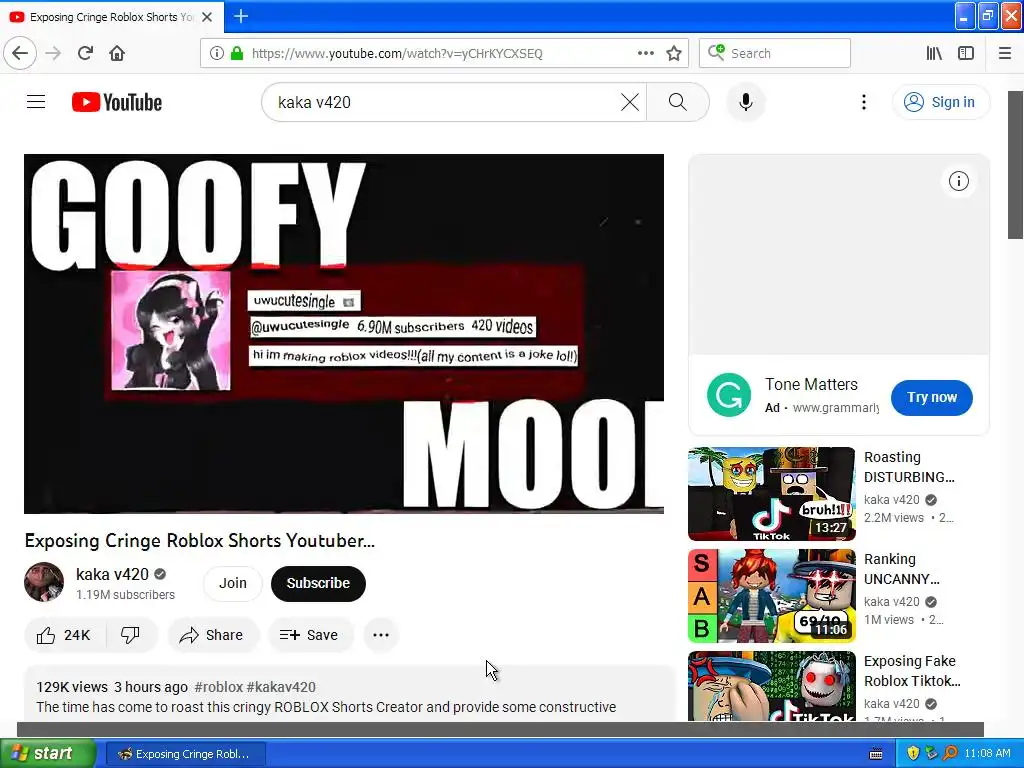1024x768 pixels.
Task: Select Exposing Cringe Robl... taskbar item
Action: coord(184,754)
